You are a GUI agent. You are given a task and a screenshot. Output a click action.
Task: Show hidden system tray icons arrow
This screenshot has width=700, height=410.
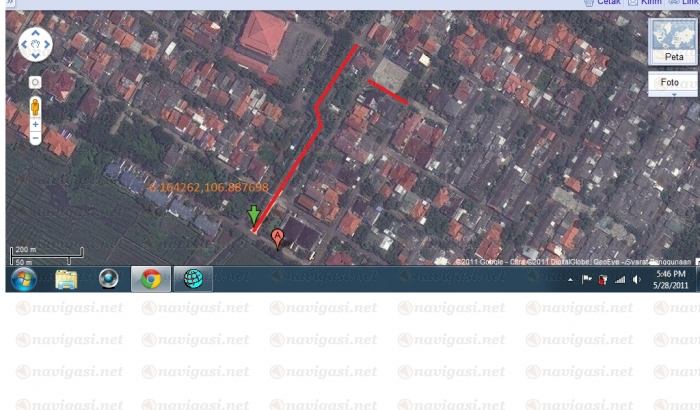tap(571, 280)
